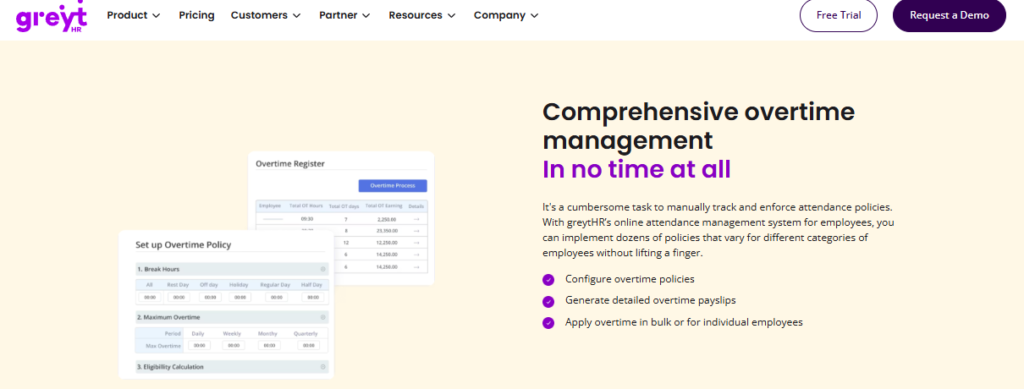Click details arrow for 23,350.00 row
Image resolution: width=1024 pixels, height=389 pixels.
tap(417, 230)
